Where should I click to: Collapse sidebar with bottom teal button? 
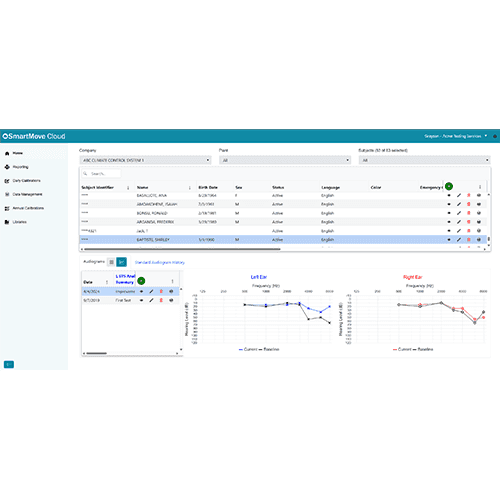(x=9, y=365)
